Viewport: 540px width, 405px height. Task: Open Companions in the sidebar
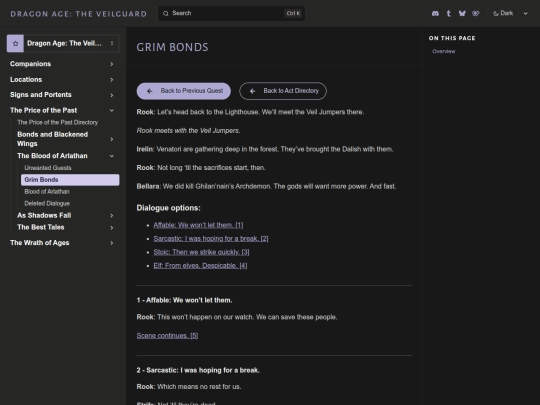30,64
